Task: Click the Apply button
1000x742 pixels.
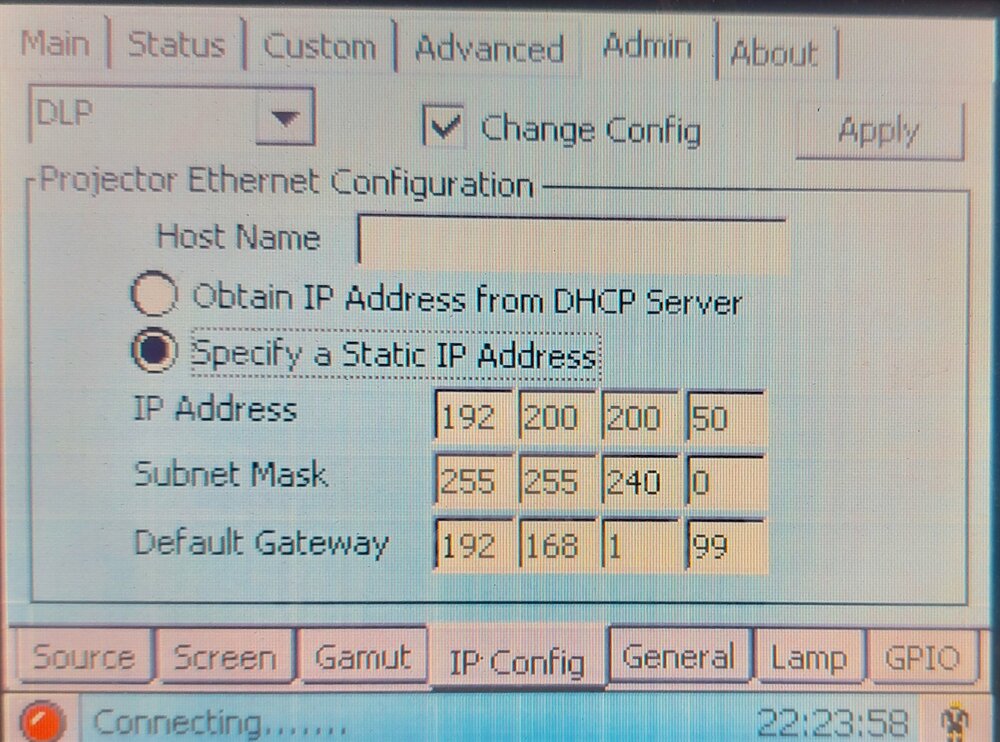Action: click(x=879, y=131)
